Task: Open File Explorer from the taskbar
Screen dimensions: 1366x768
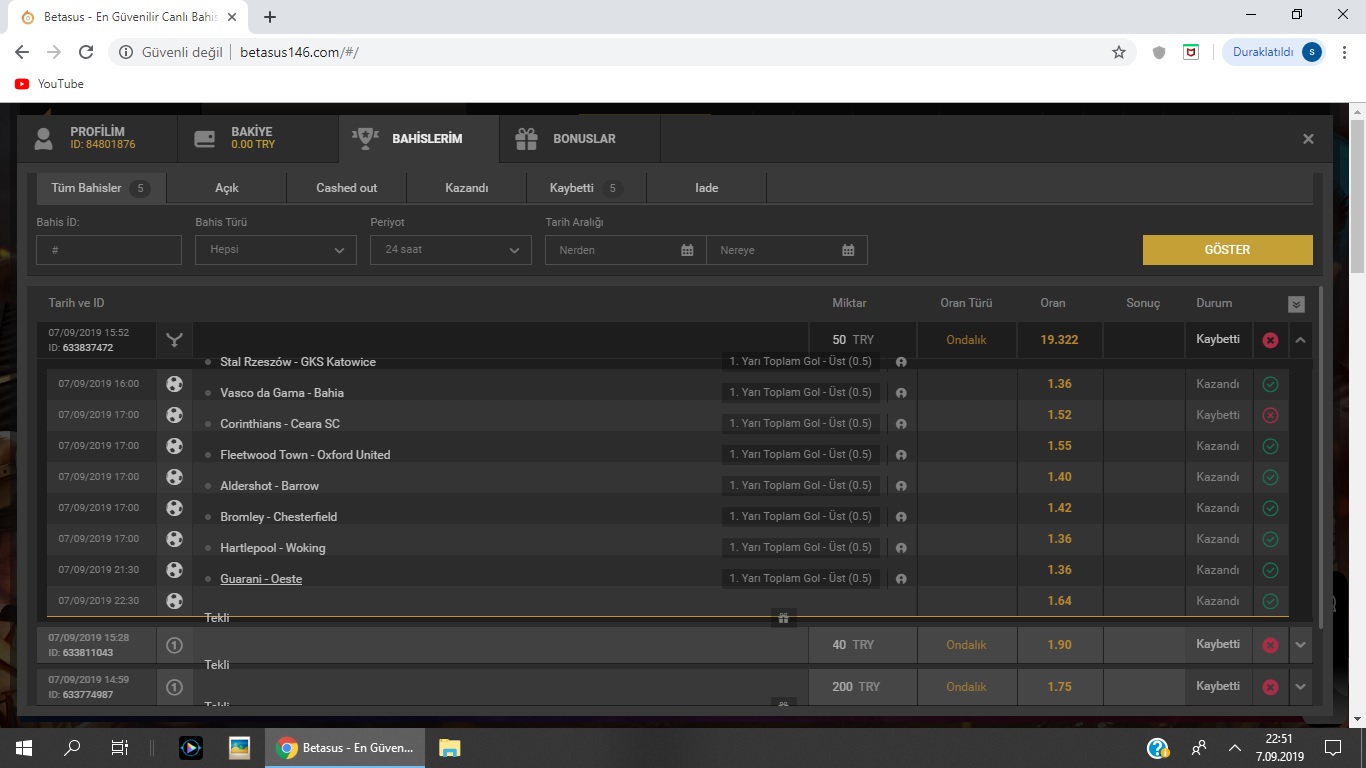Action: pos(449,747)
